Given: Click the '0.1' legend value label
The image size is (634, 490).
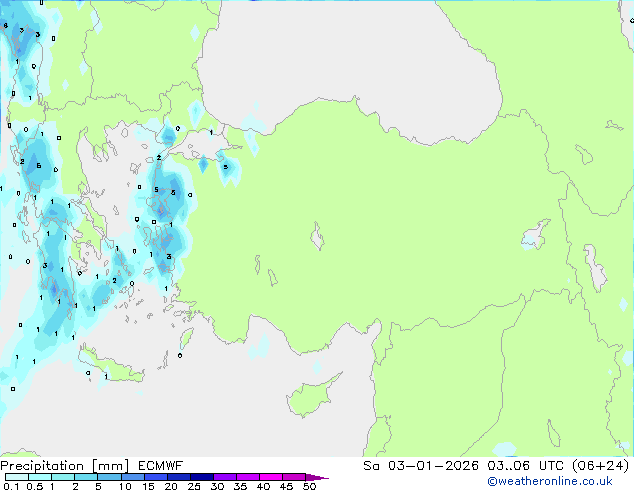Looking at the screenshot, I should (x=11, y=486).
